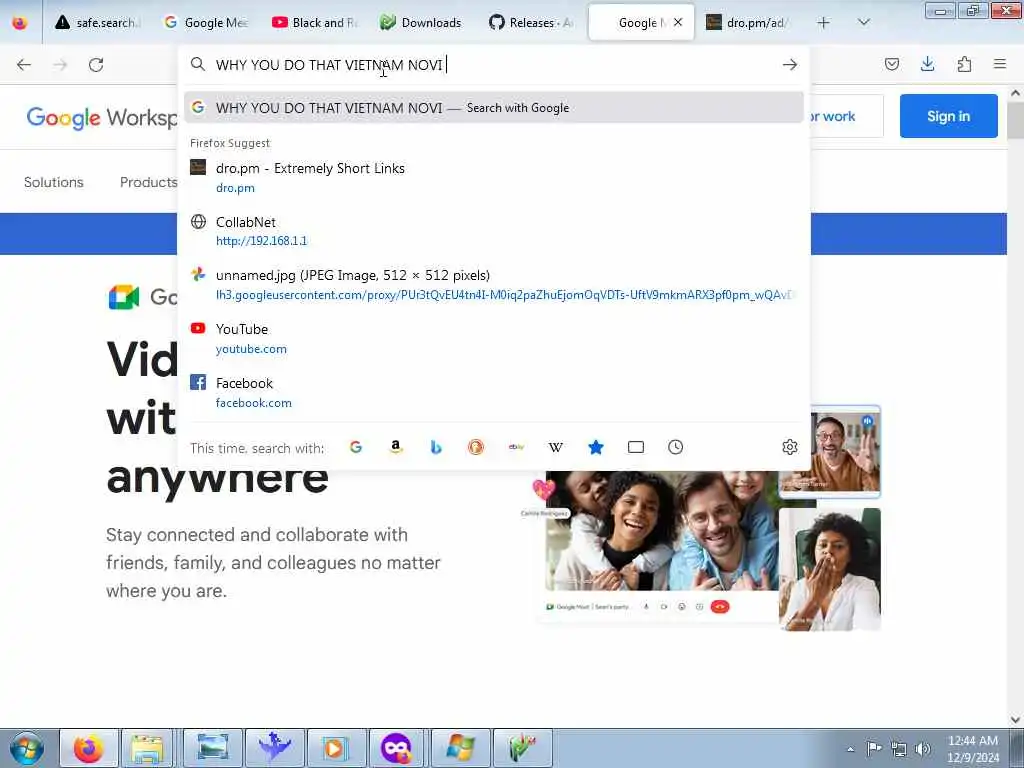Search history using clock icon
The height and width of the screenshot is (768, 1024).
coord(675,447)
